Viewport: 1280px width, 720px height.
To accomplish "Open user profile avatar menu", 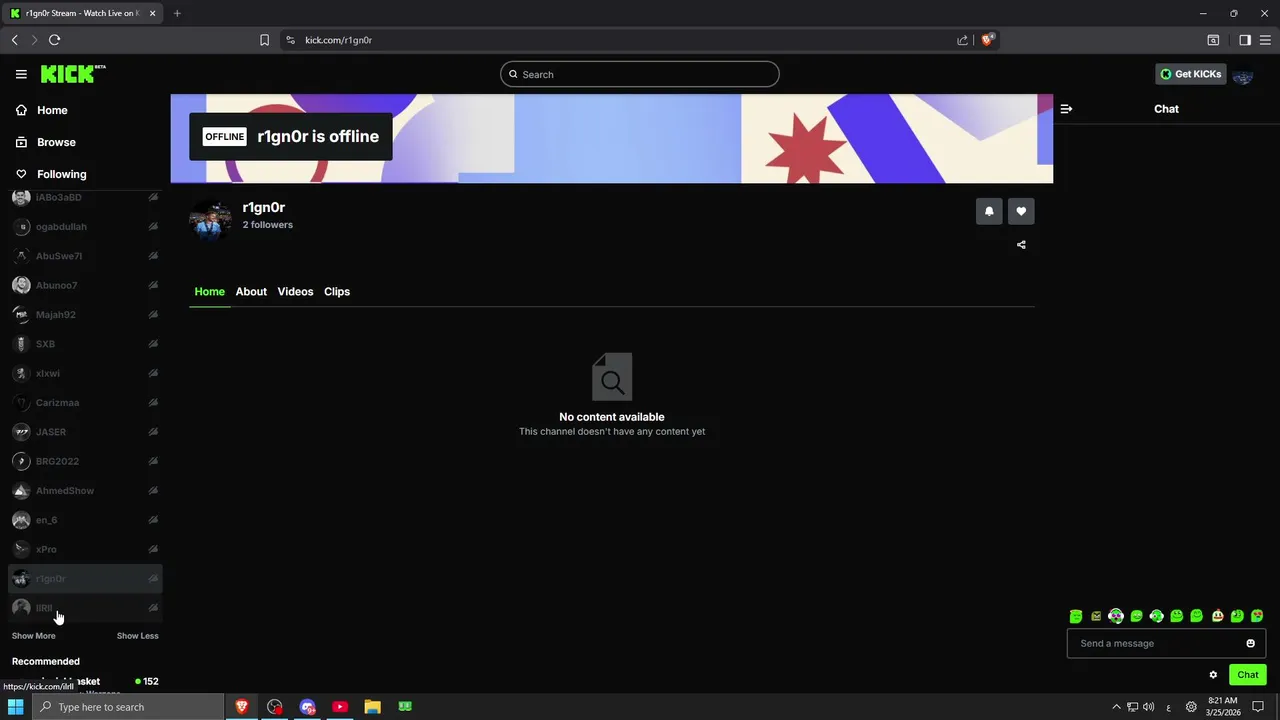I will [1243, 74].
